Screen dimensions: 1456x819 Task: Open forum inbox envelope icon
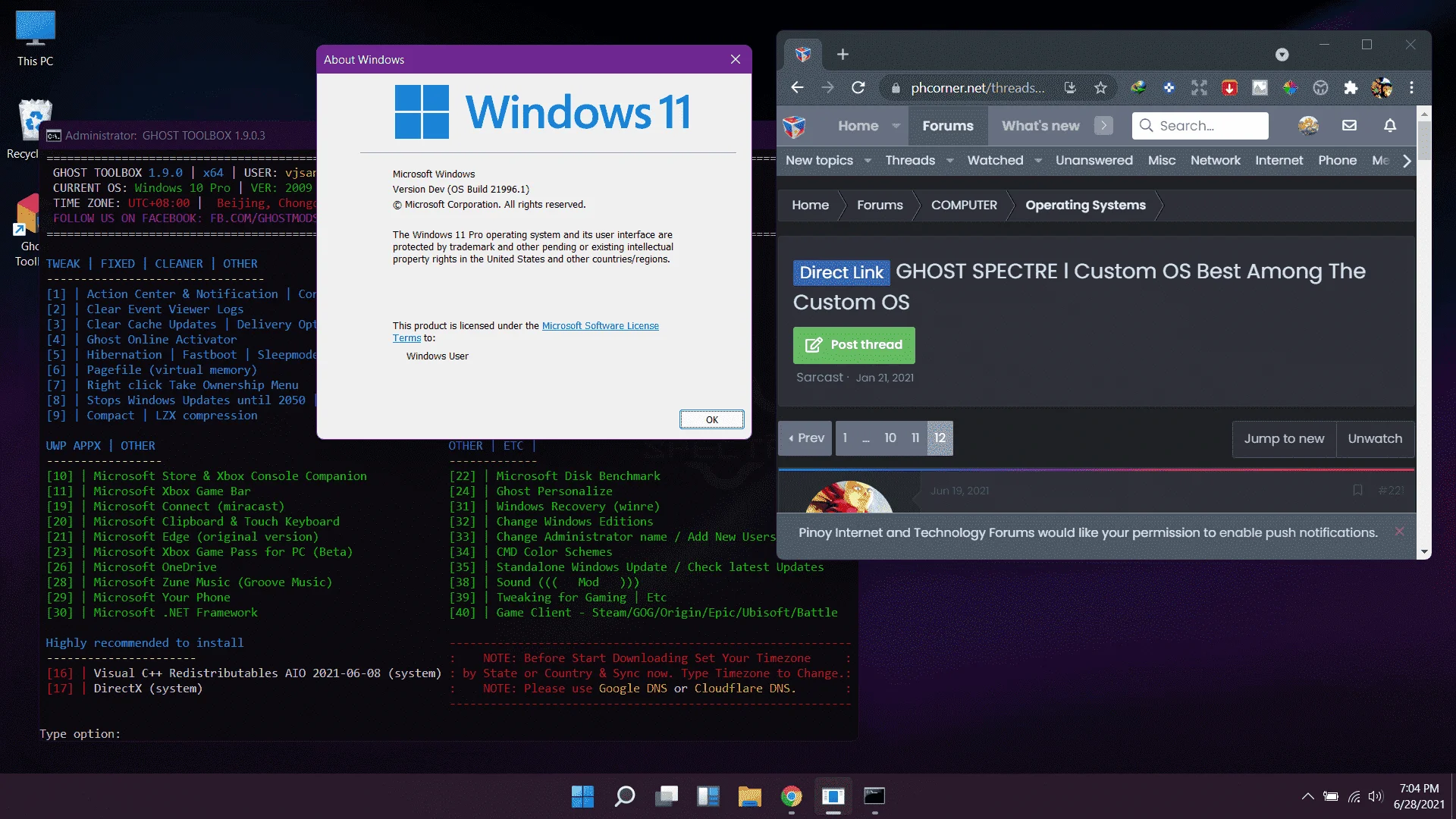point(1349,126)
